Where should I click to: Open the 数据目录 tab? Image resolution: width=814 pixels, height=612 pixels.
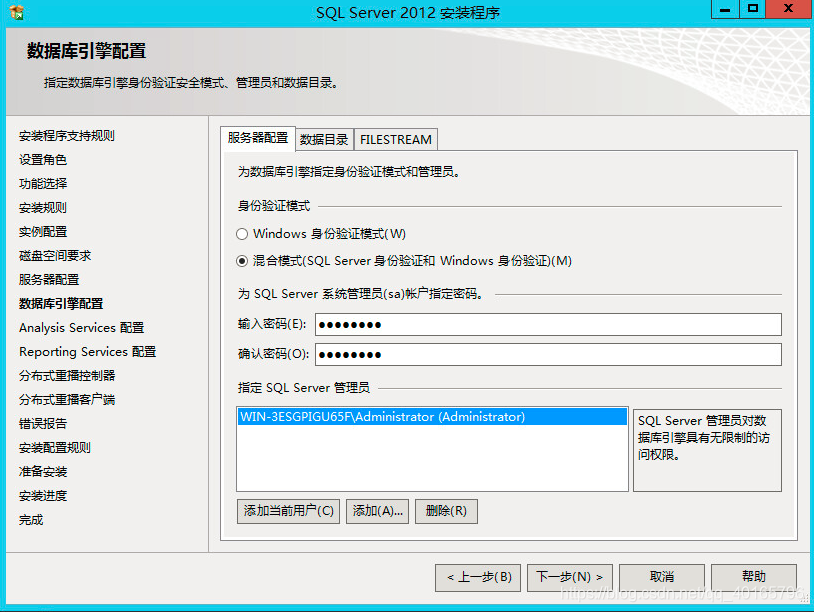tap(324, 140)
